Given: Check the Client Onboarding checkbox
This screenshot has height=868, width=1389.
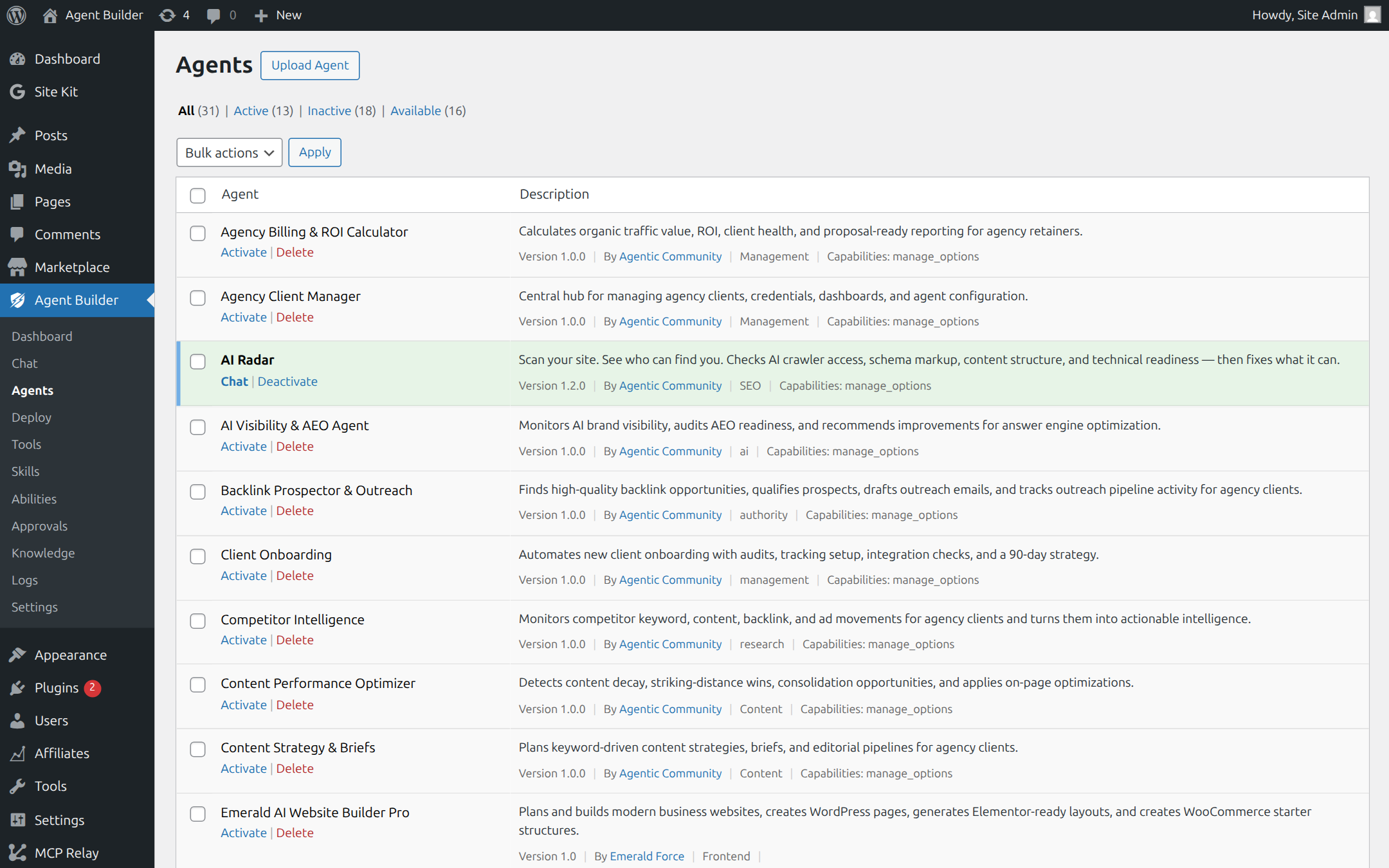Looking at the screenshot, I should pyautogui.click(x=198, y=556).
